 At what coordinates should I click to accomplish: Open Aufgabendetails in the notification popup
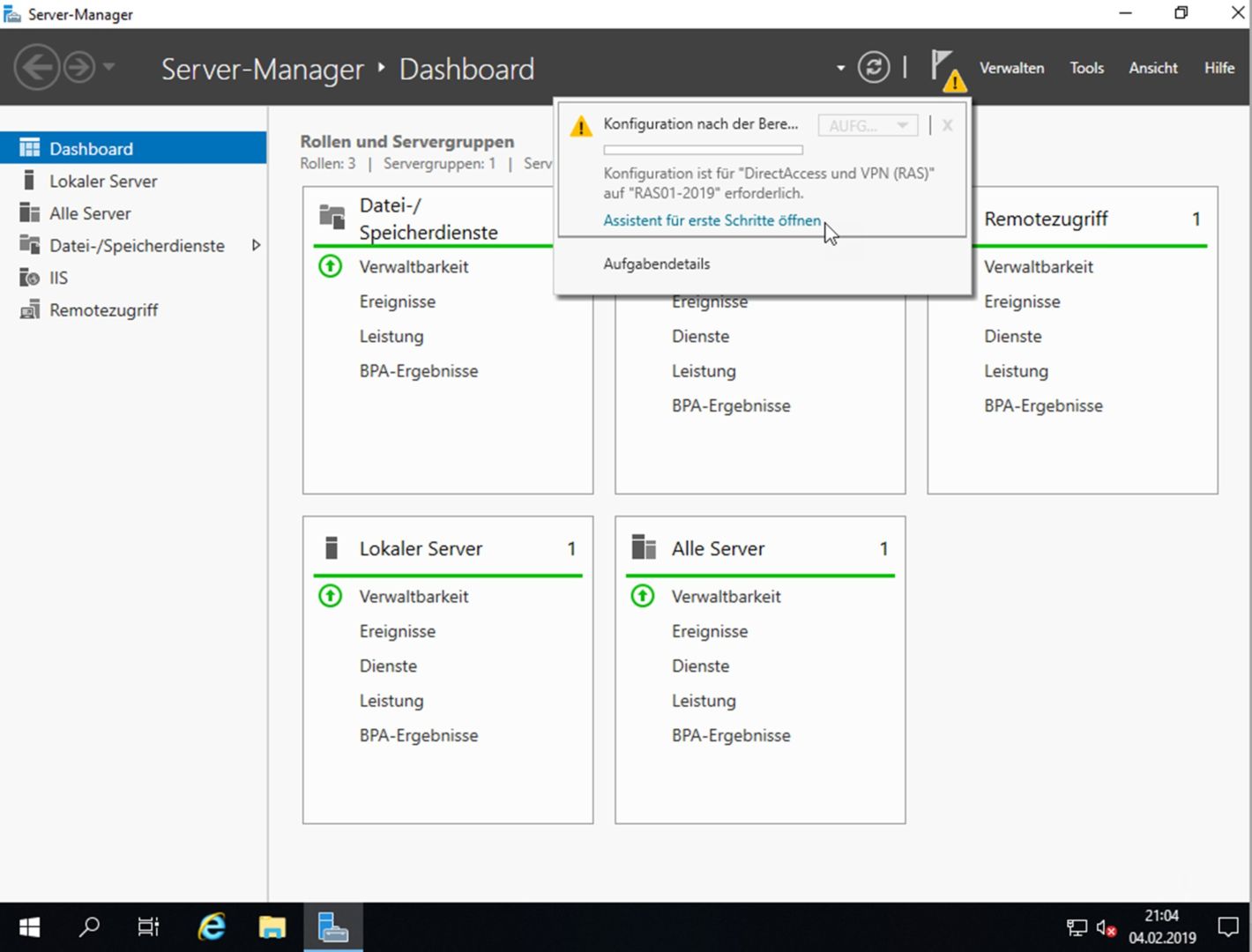[x=656, y=264]
